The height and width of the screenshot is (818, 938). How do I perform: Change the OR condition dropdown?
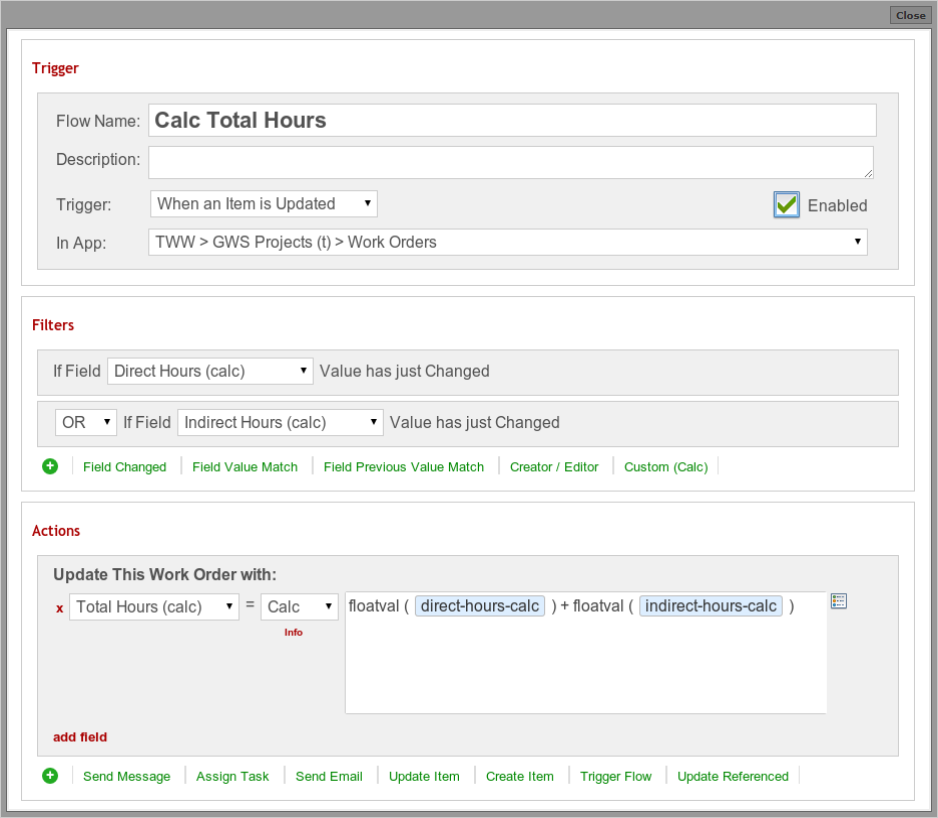[x=86, y=422]
